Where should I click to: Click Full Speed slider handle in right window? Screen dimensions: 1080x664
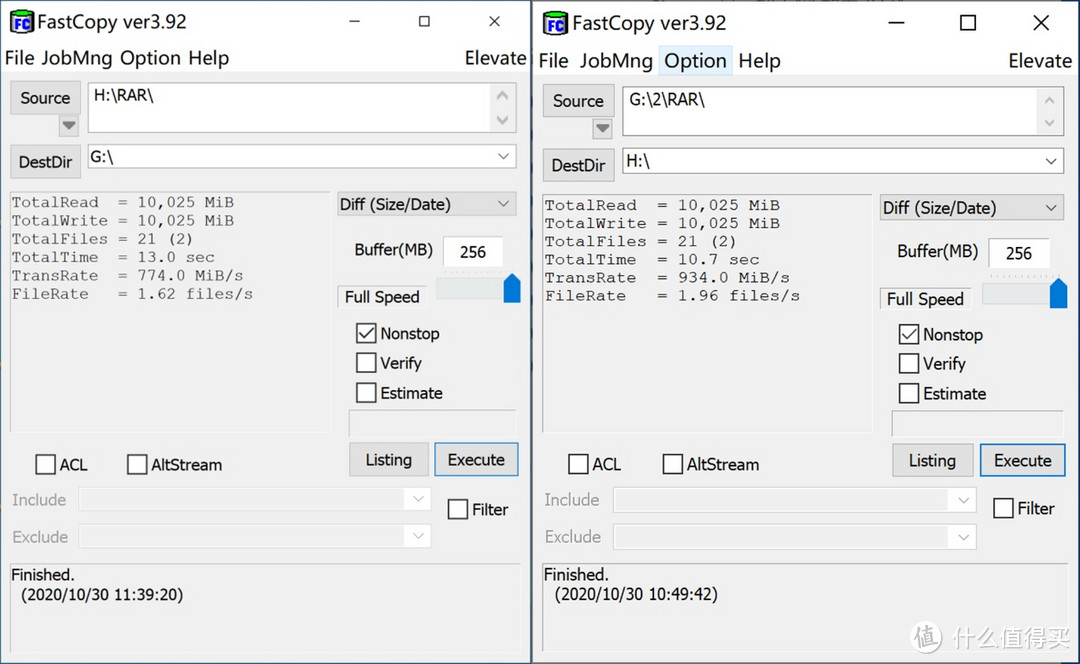tap(1059, 293)
